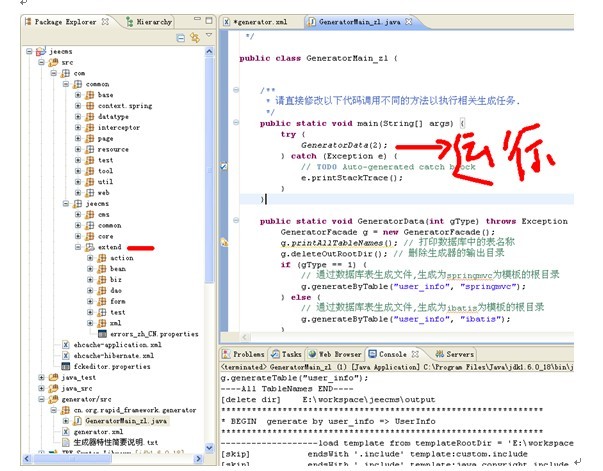
Task: Select the Console tab
Action: (x=388, y=354)
